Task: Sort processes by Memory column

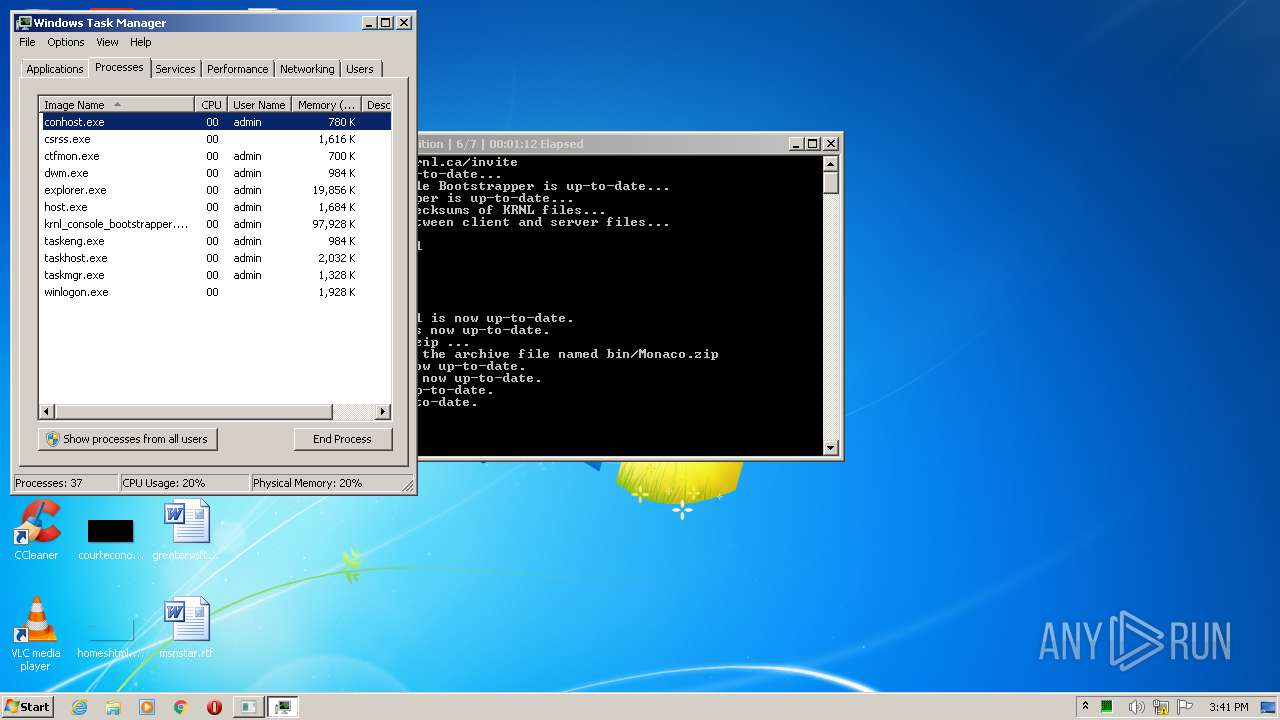Action: click(x=326, y=104)
